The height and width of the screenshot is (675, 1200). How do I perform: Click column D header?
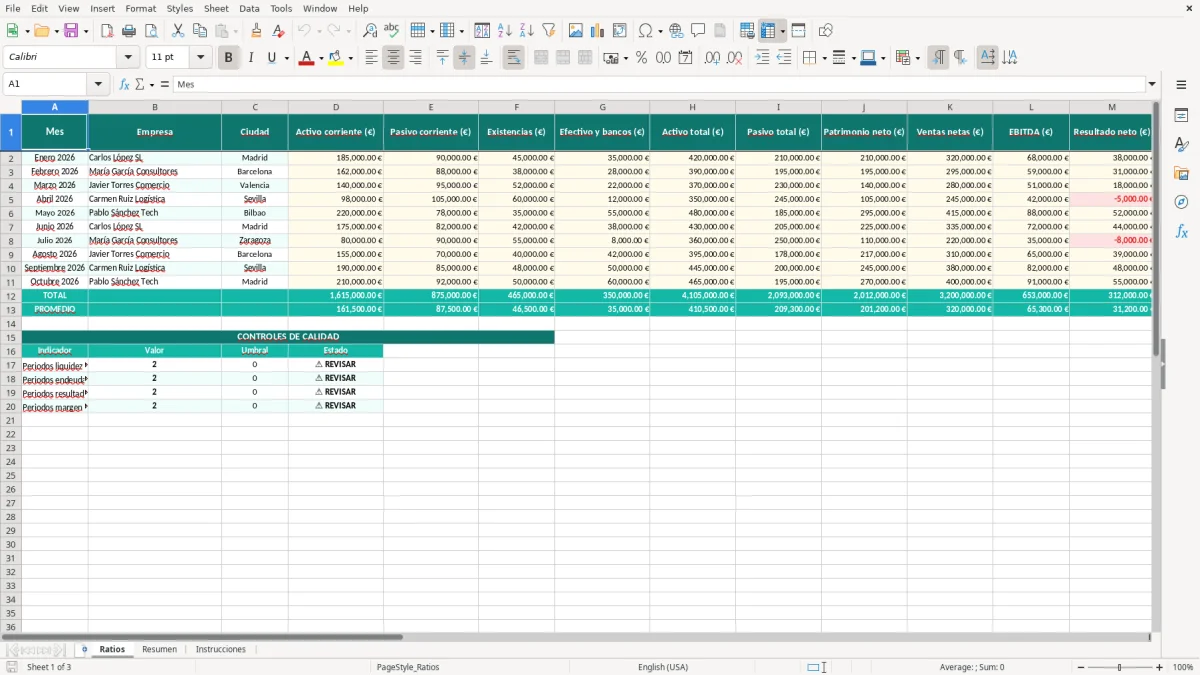[336, 107]
